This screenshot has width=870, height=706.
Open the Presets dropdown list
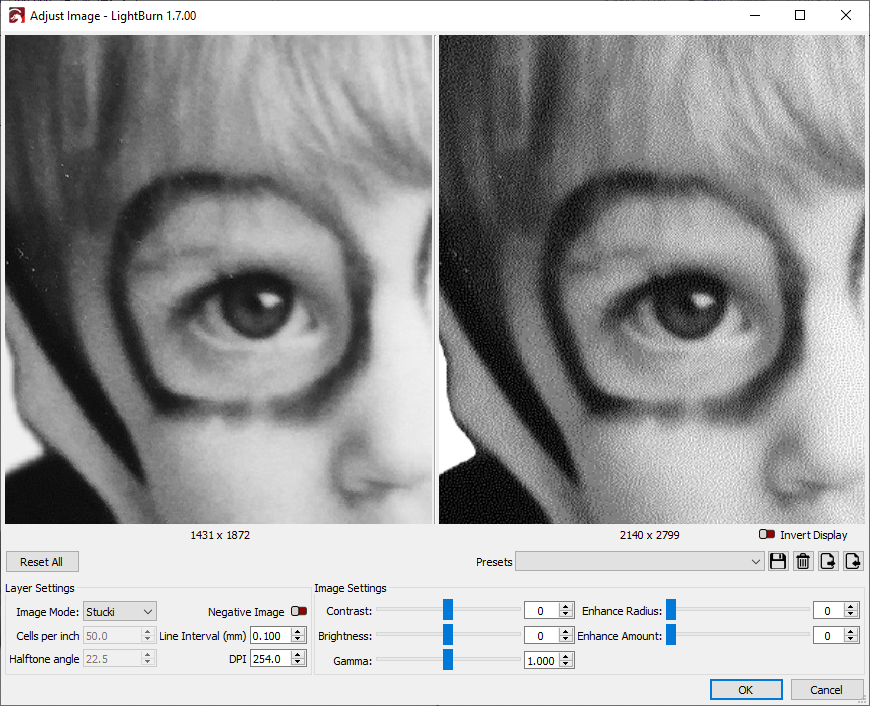tap(757, 561)
